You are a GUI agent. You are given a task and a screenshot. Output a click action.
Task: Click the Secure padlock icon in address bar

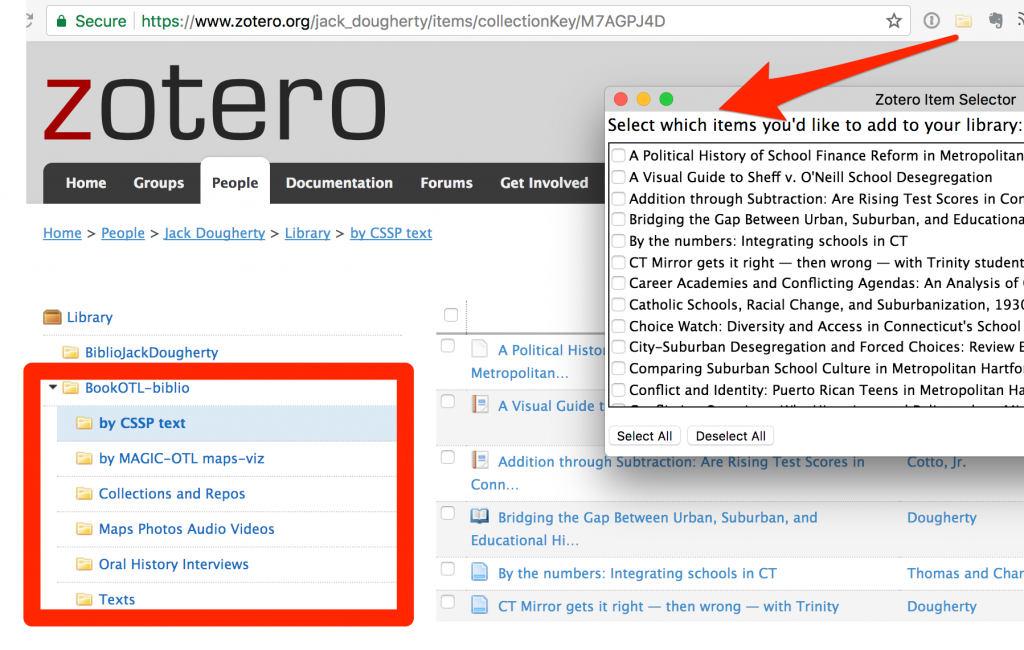point(61,21)
